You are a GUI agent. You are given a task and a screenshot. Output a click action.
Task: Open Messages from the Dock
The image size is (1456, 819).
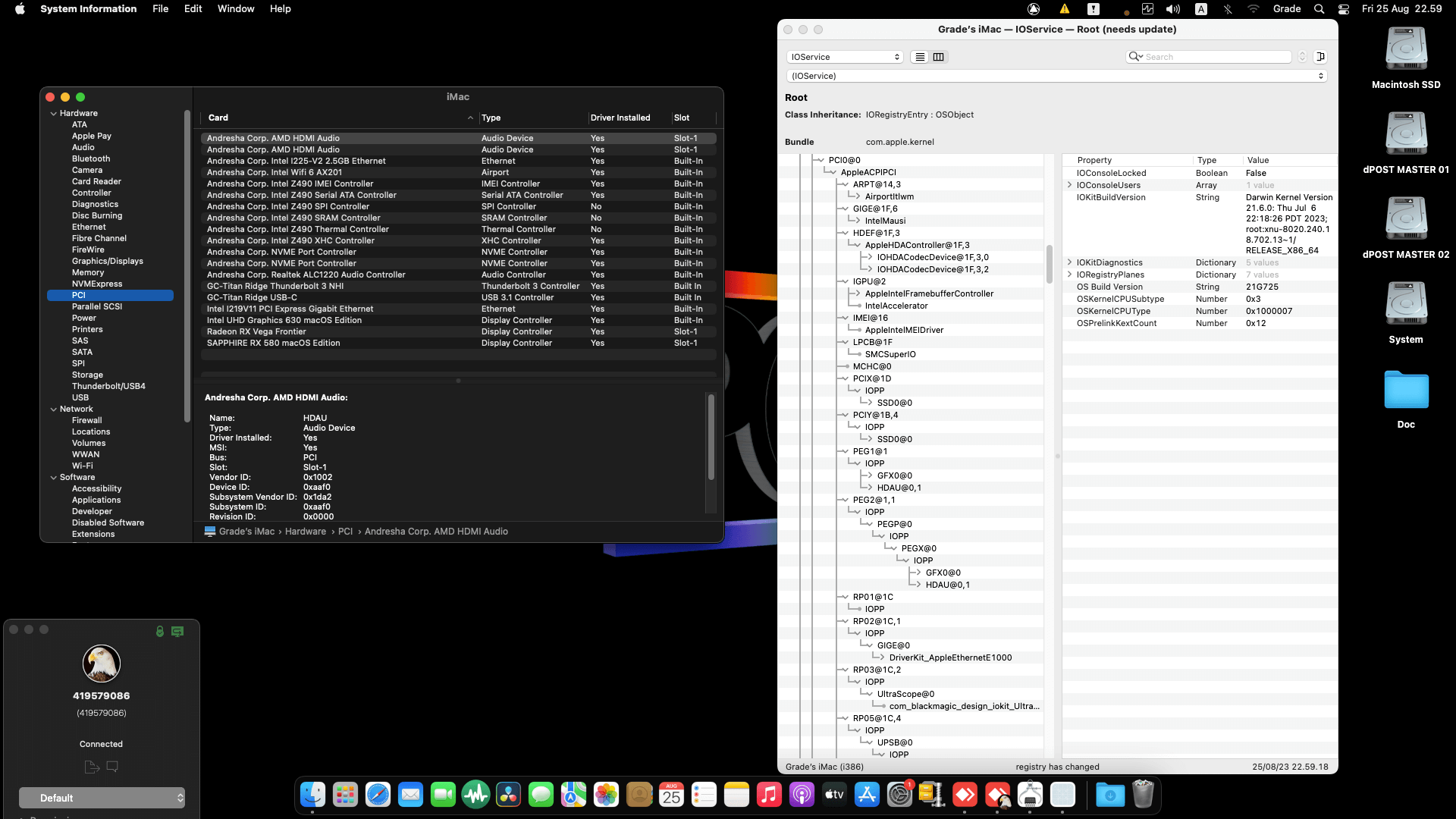[x=541, y=795]
